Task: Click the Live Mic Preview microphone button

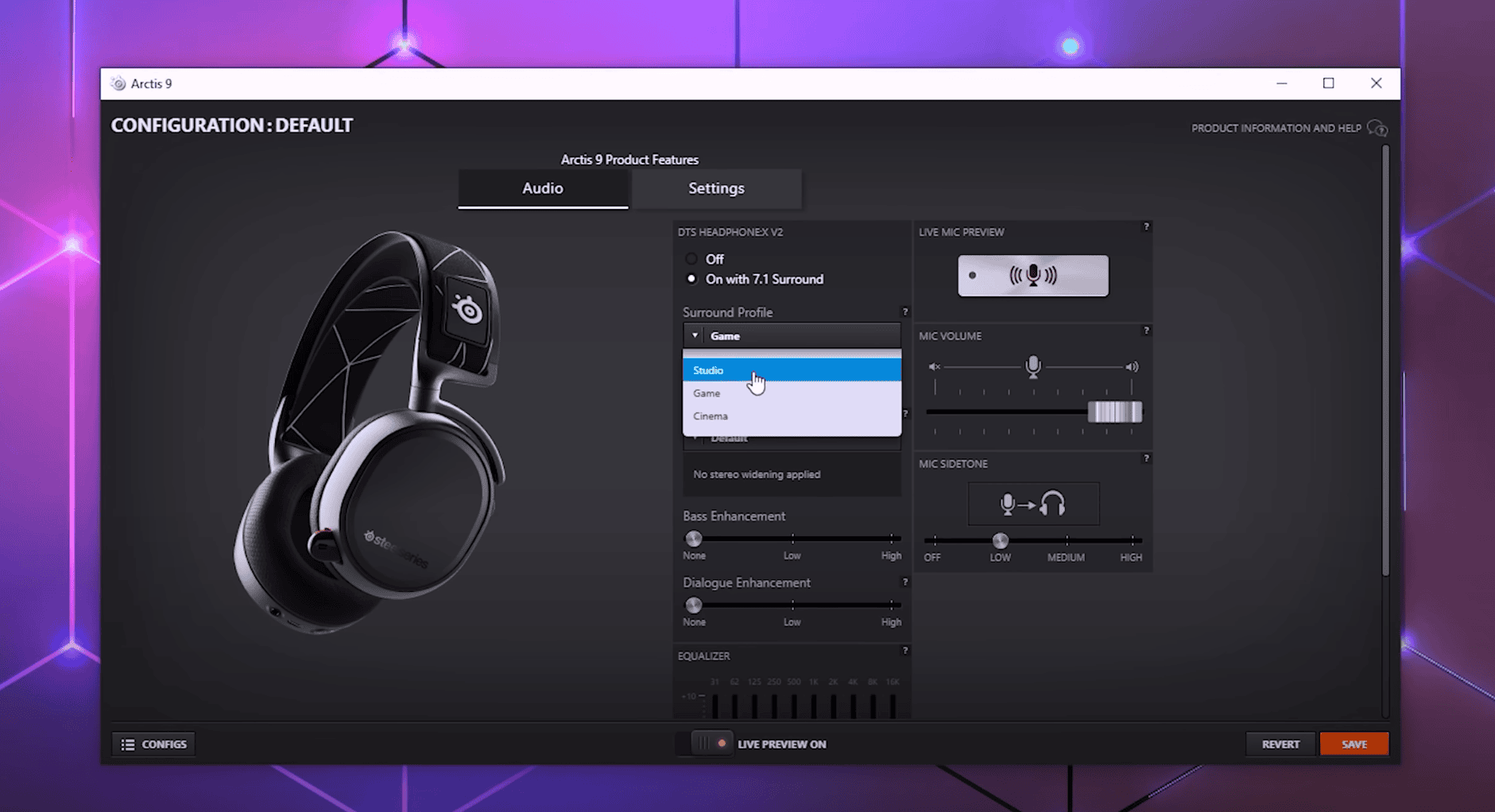Action: 1032,276
